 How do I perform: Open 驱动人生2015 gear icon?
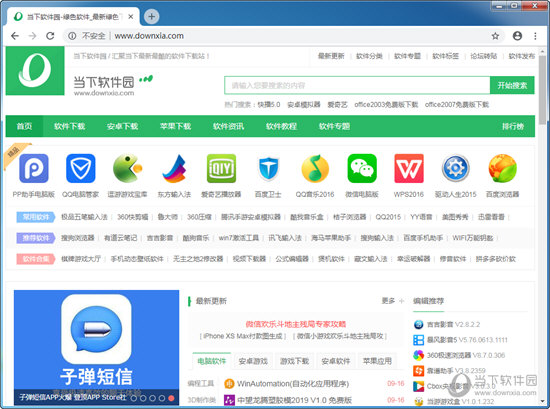click(456, 168)
